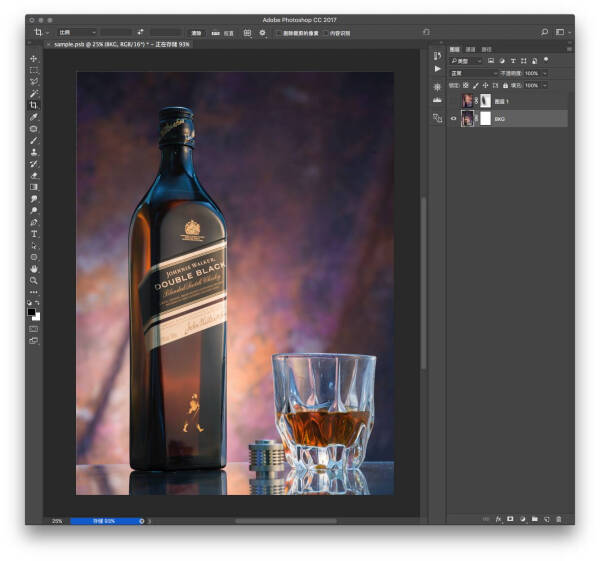
Task: Select the Clone Stamp tool
Action: tap(34, 152)
